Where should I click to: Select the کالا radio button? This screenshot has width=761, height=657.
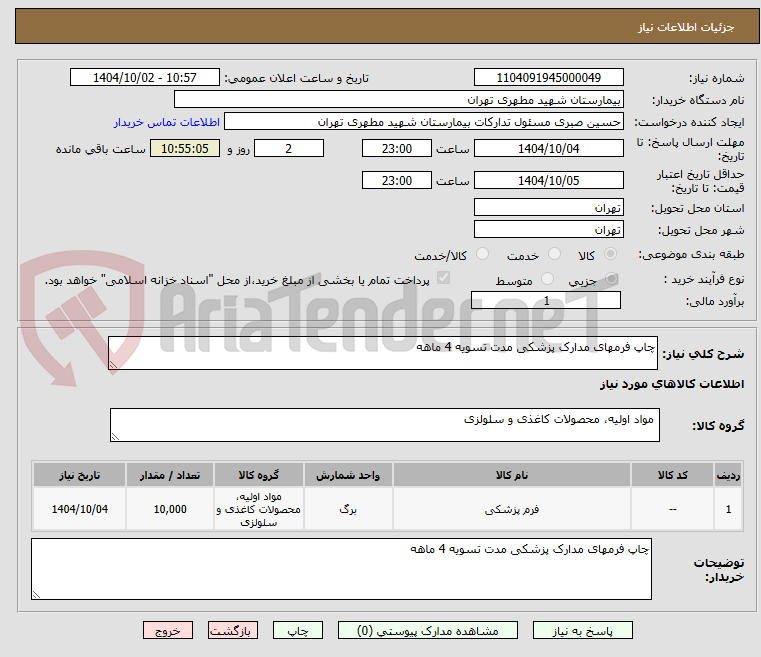[x=610, y=254]
